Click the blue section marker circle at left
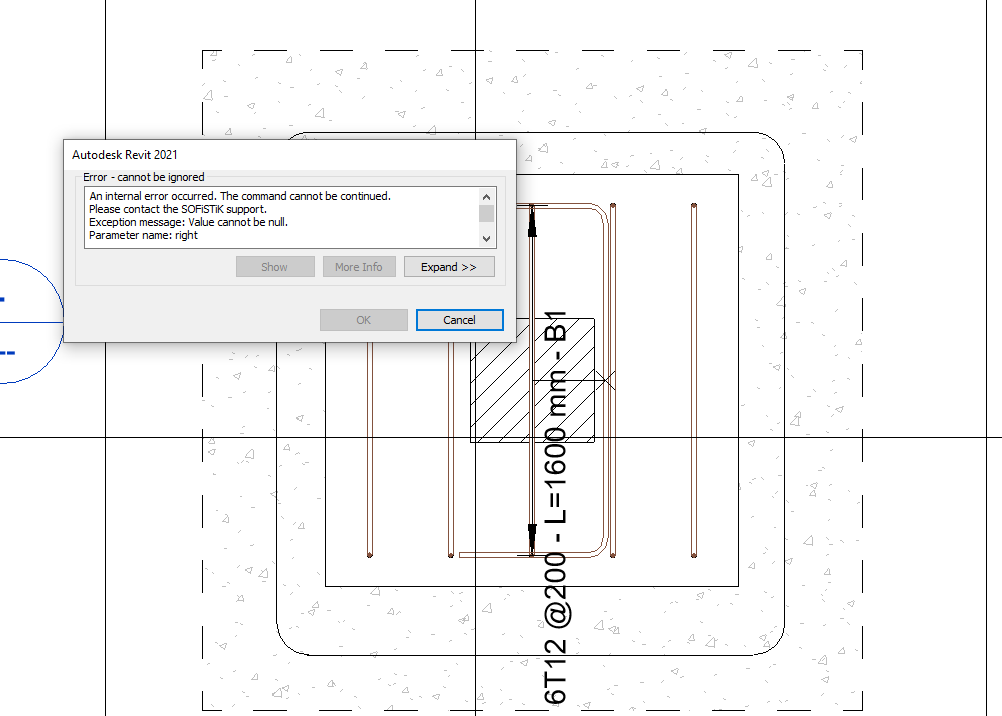This screenshot has height=716, width=1002. click(x=30, y=322)
